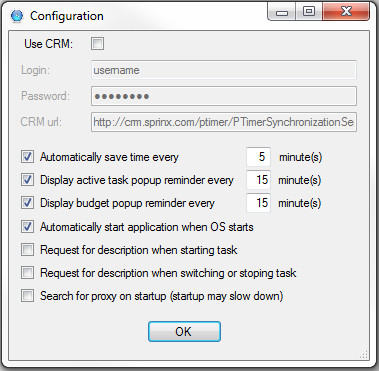Click the resize grip at window corner
Image resolution: width=379 pixels, height=371 pixels.
click(x=364, y=354)
